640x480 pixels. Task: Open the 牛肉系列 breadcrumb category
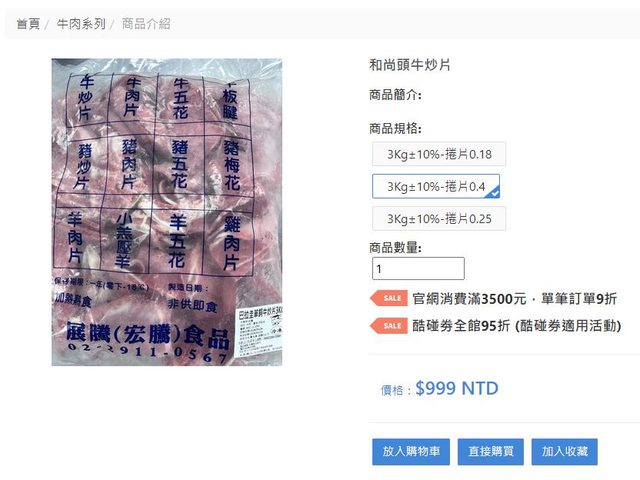point(81,24)
